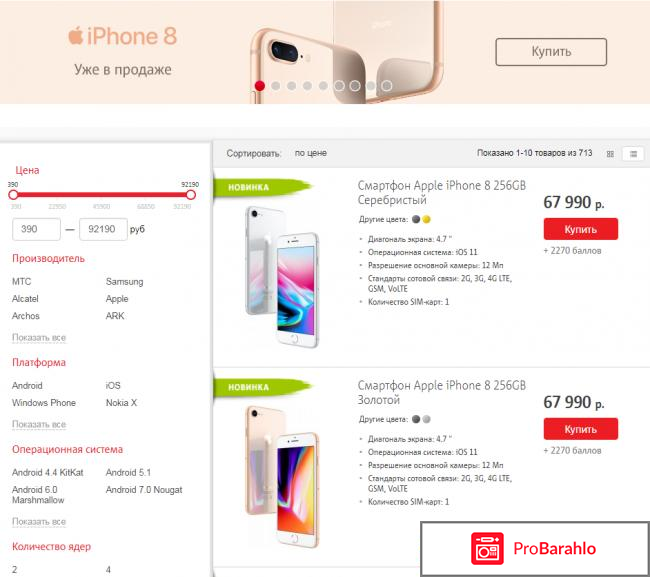Screen dimensions: 650x577
Task: Click the maximum price slider handle
Action: click(191, 194)
